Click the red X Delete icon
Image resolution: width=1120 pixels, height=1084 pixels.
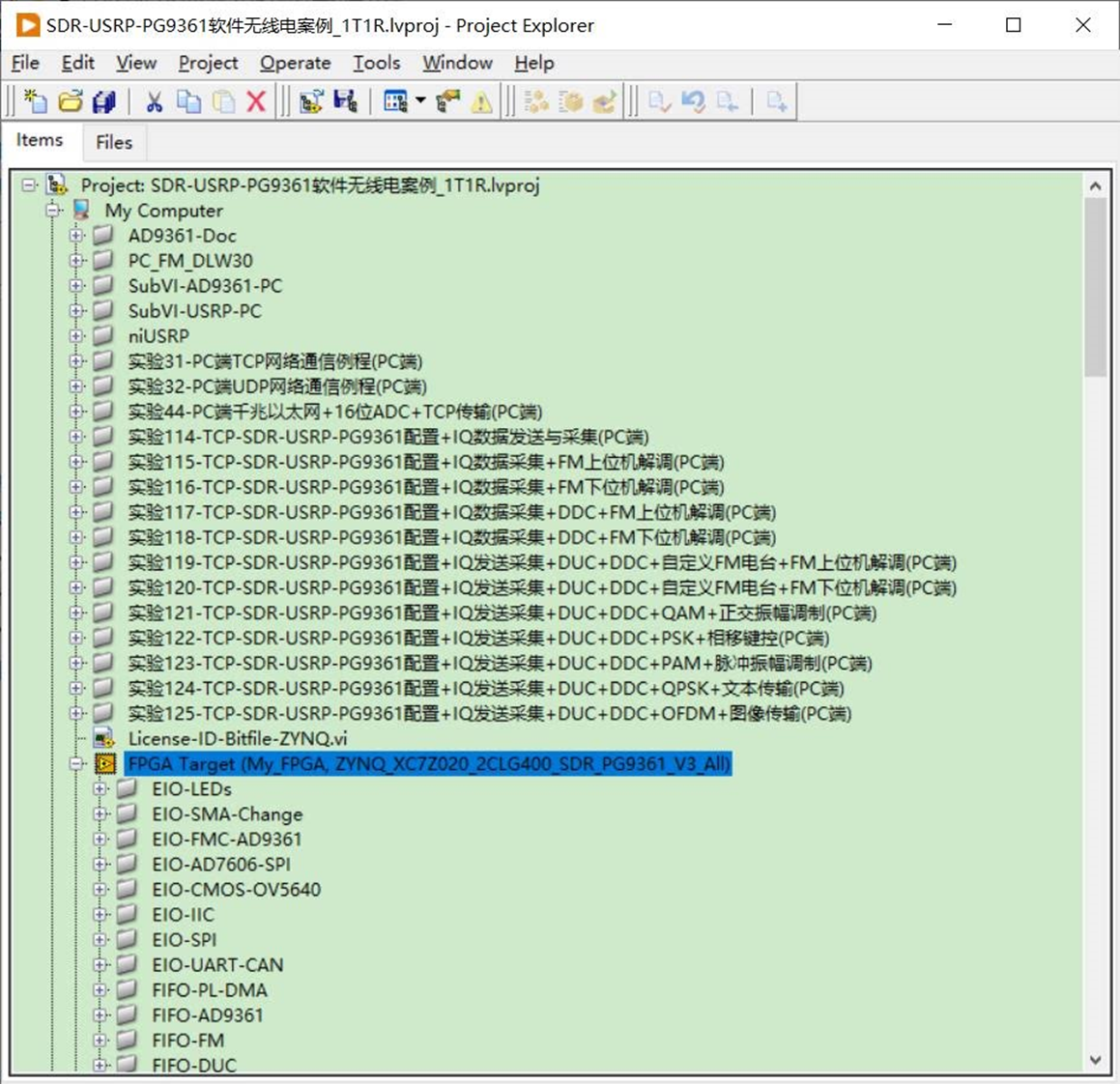point(256,100)
